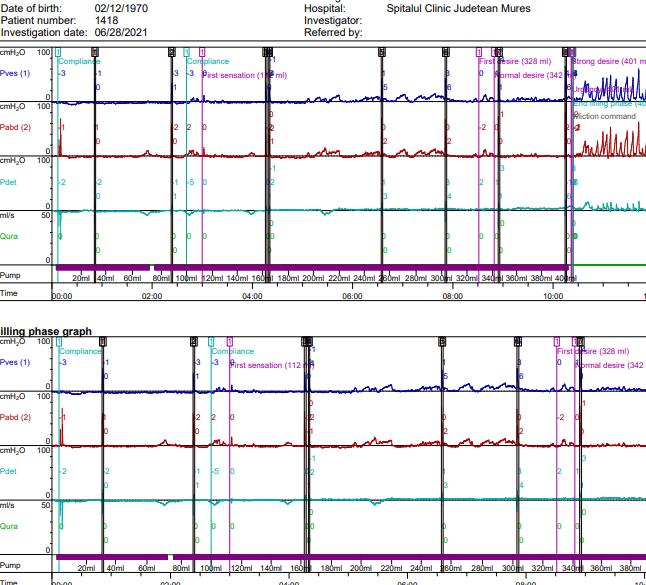This screenshot has height=585, width=646.
Task: Click magenta flag above filling-graph First desire
Action: click(557, 341)
